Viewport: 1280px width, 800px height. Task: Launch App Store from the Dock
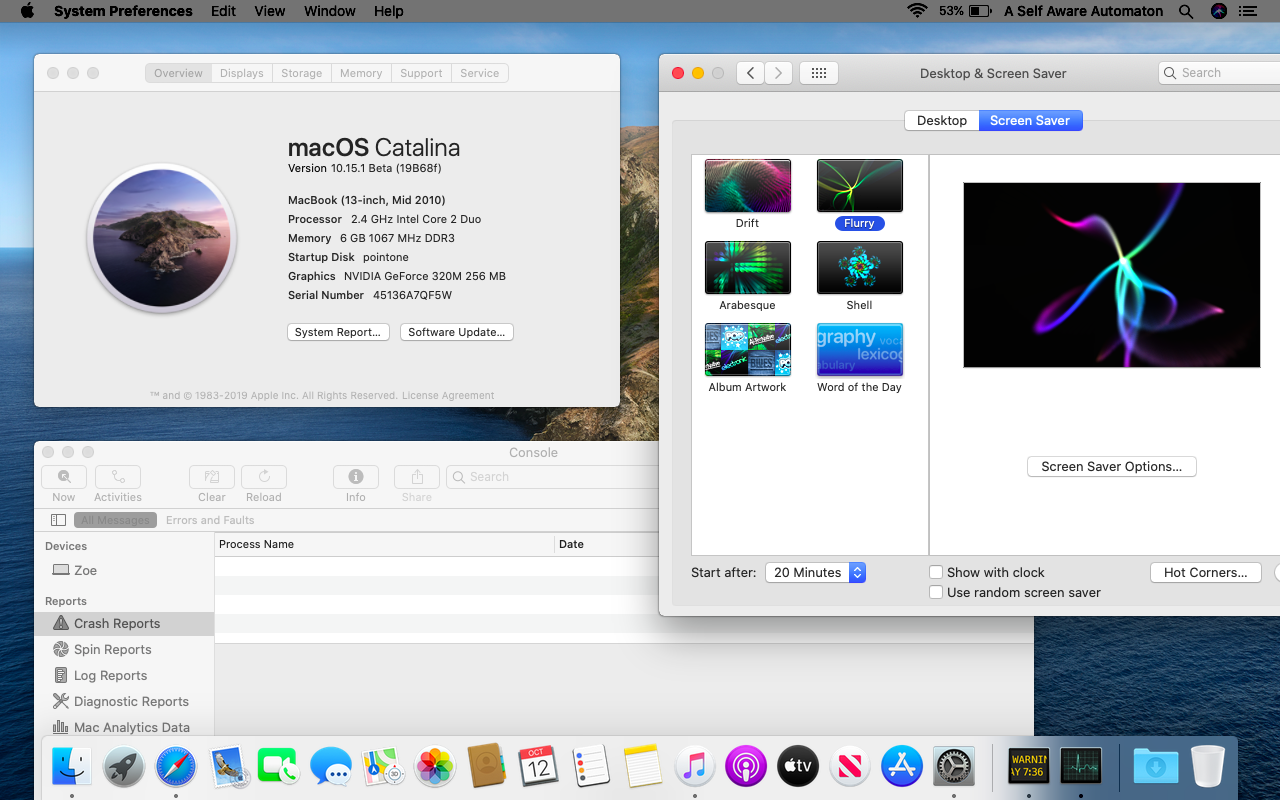coord(902,767)
